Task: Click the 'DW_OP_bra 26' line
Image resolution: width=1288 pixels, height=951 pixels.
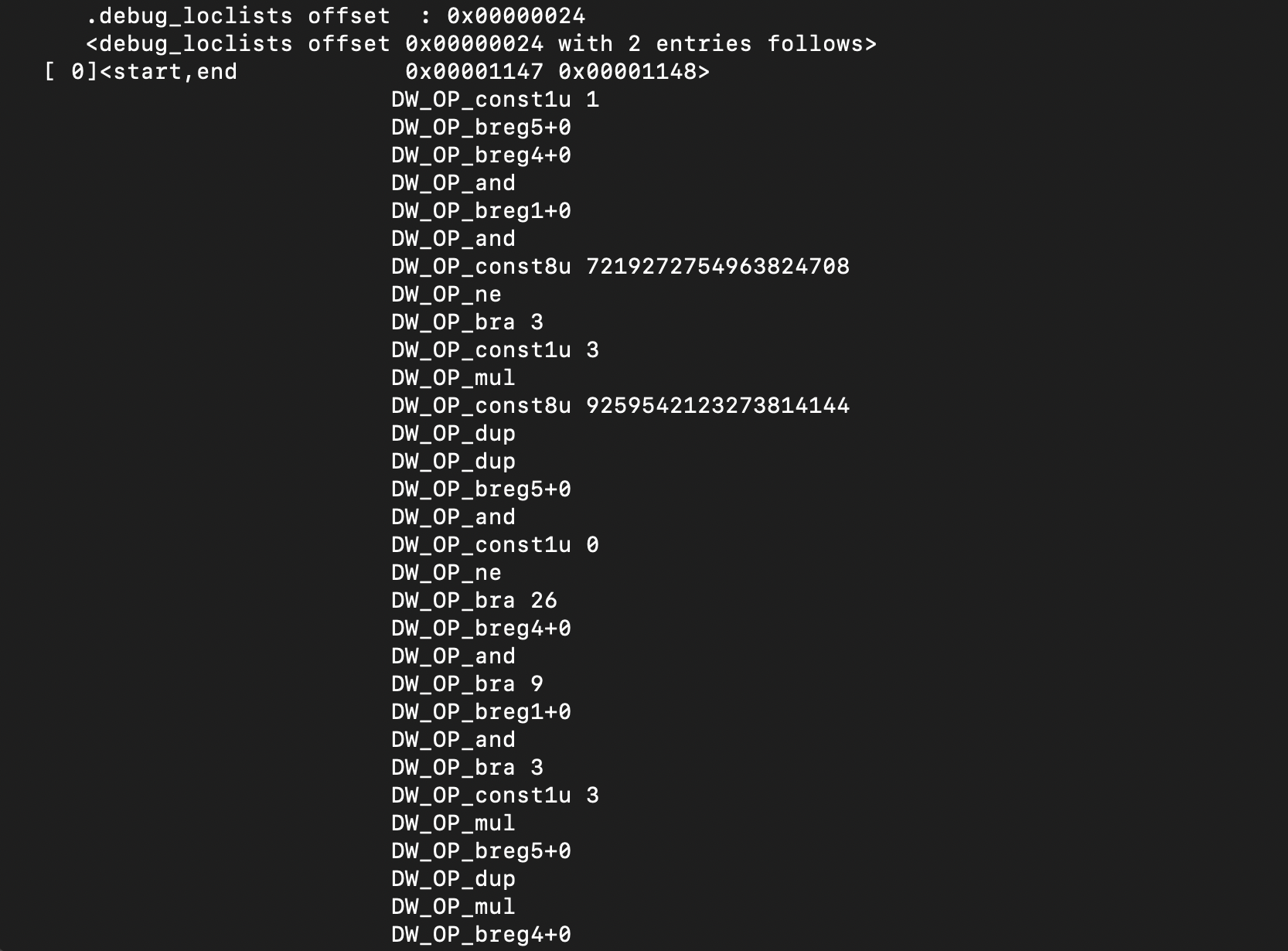Action: coord(474,601)
